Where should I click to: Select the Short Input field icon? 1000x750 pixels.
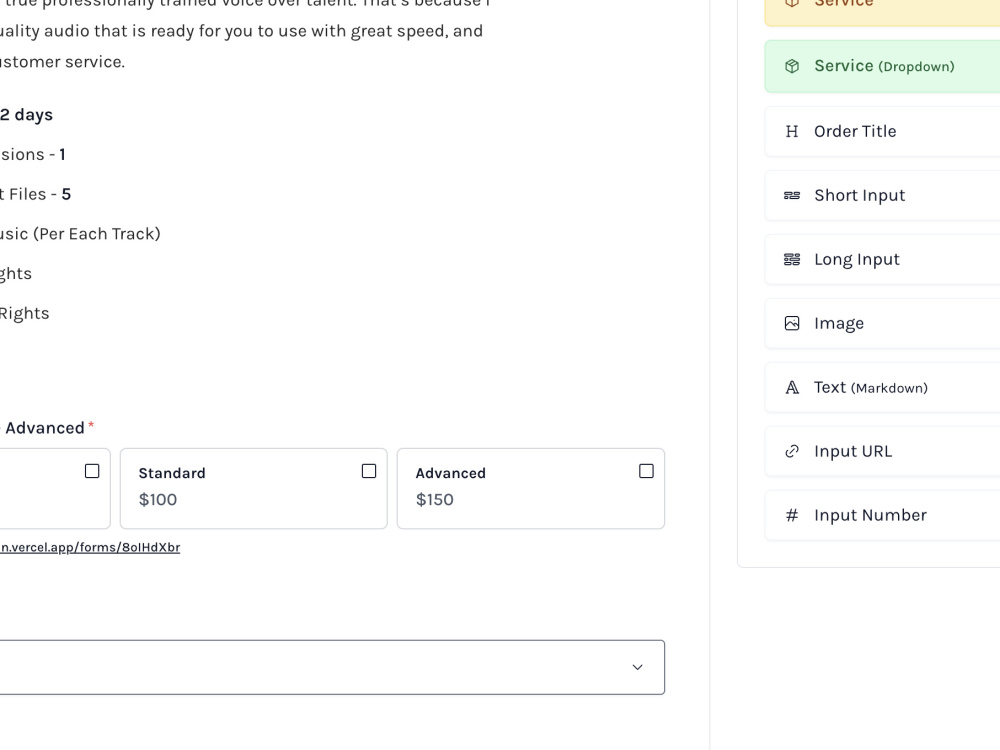tap(791, 195)
